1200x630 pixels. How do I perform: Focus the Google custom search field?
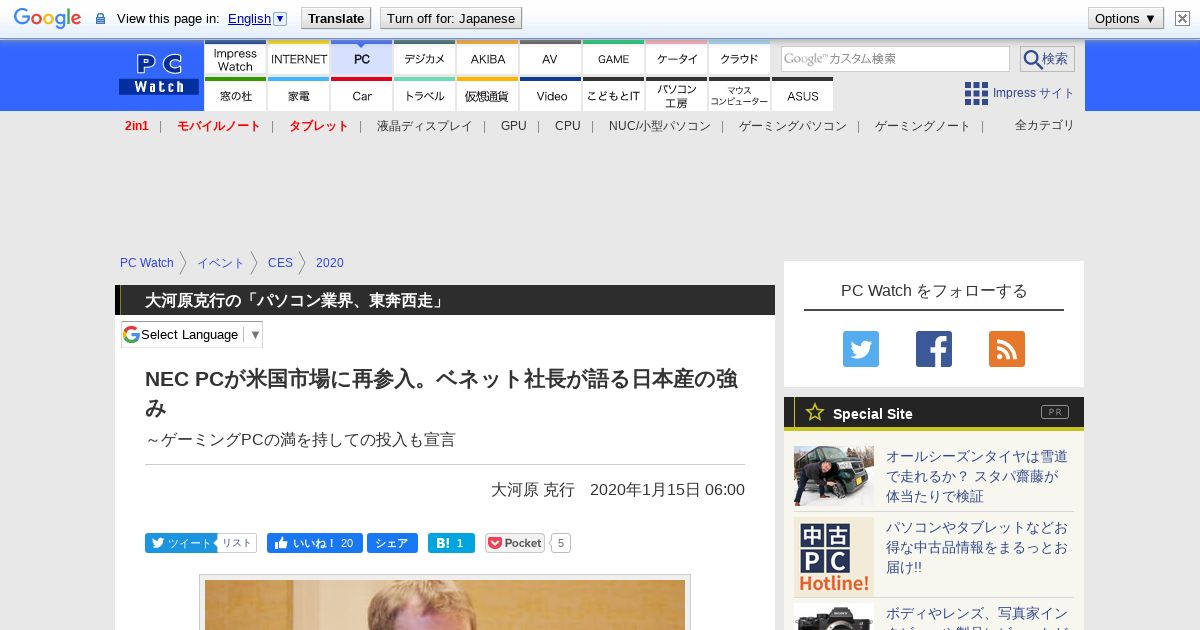click(x=895, y=59)
